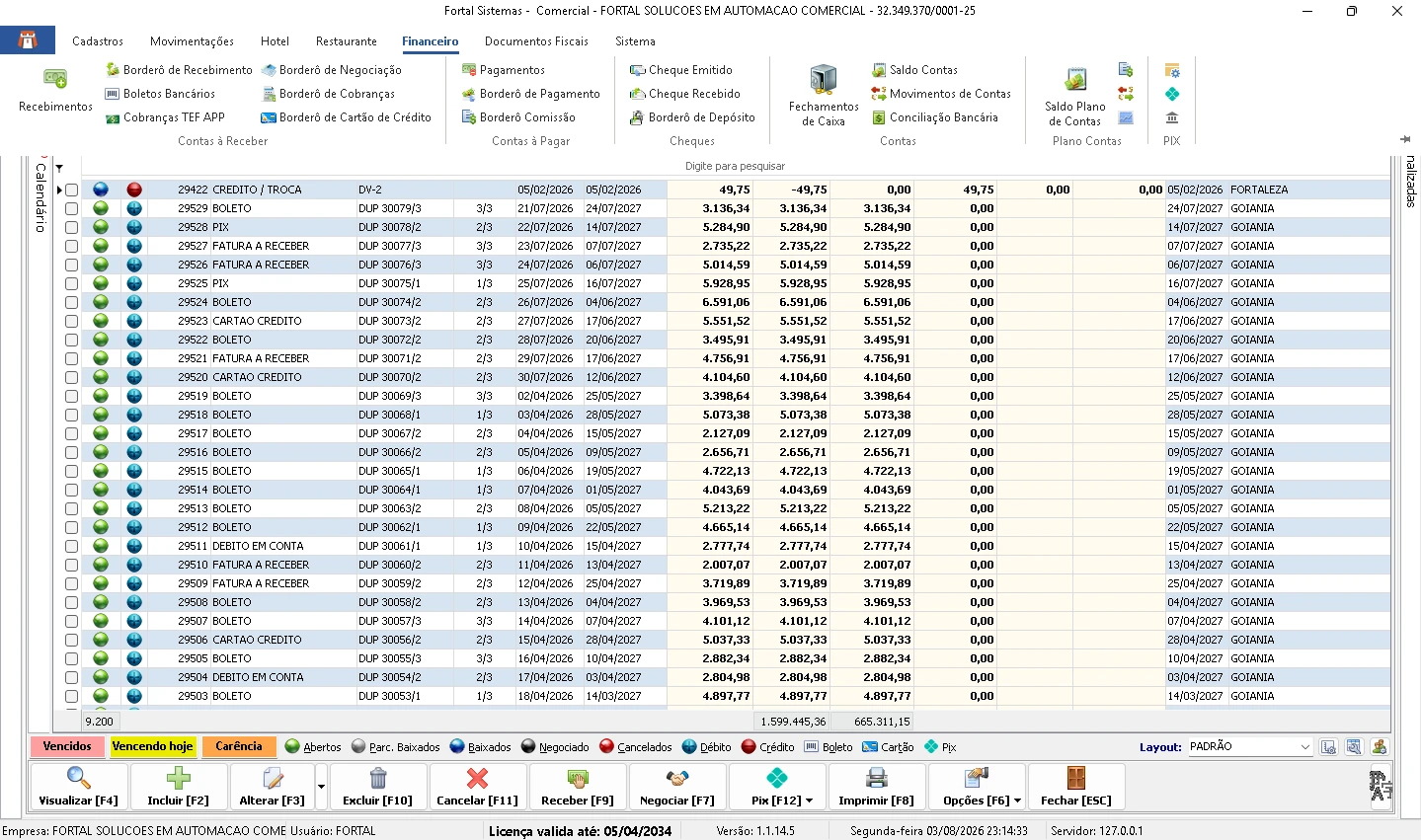Check the box for row 29529 BOLETO
Screen dimensions: 1421x840
[72, 208]
